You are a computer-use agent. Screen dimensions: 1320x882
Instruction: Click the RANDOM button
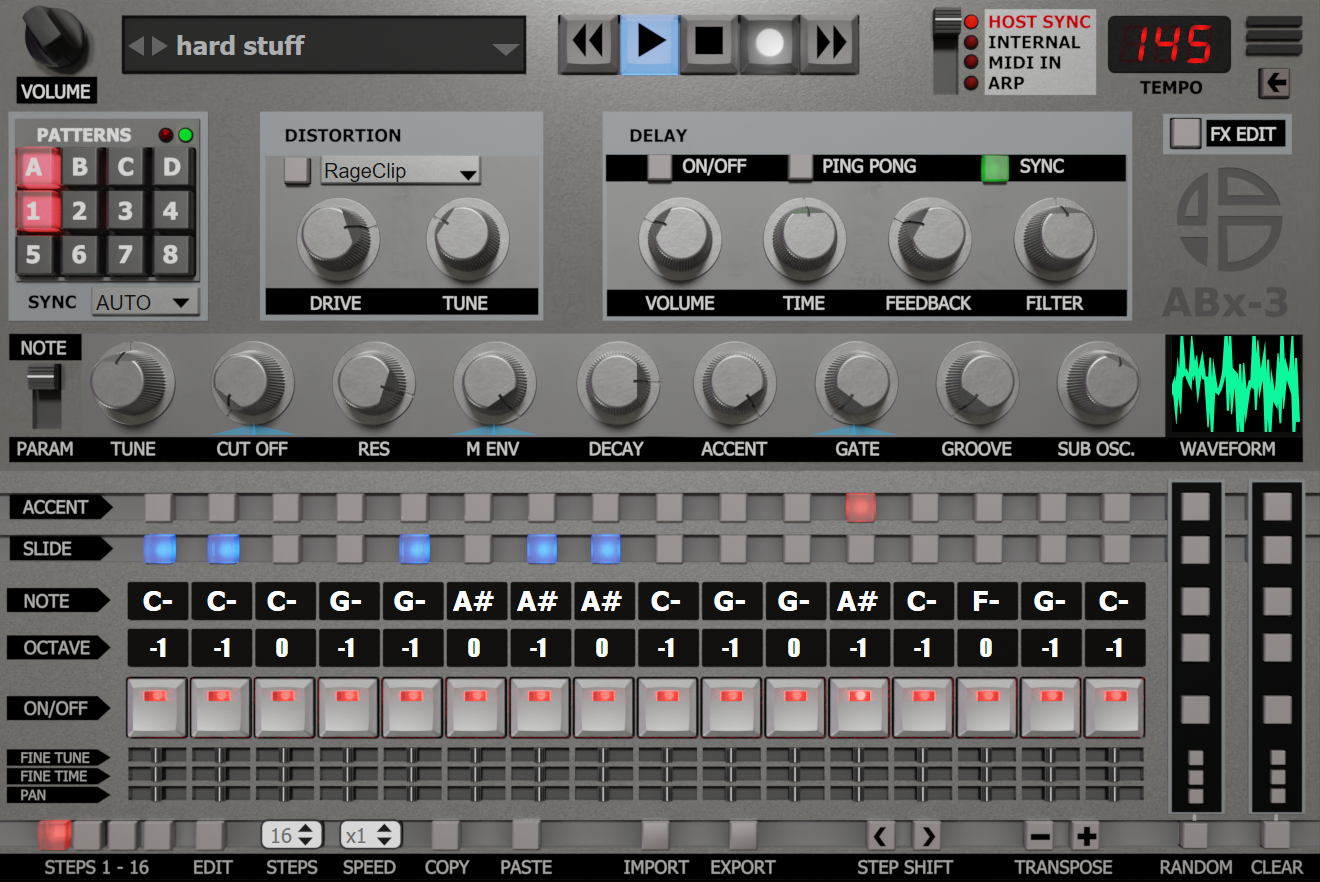coord(1194,835)
